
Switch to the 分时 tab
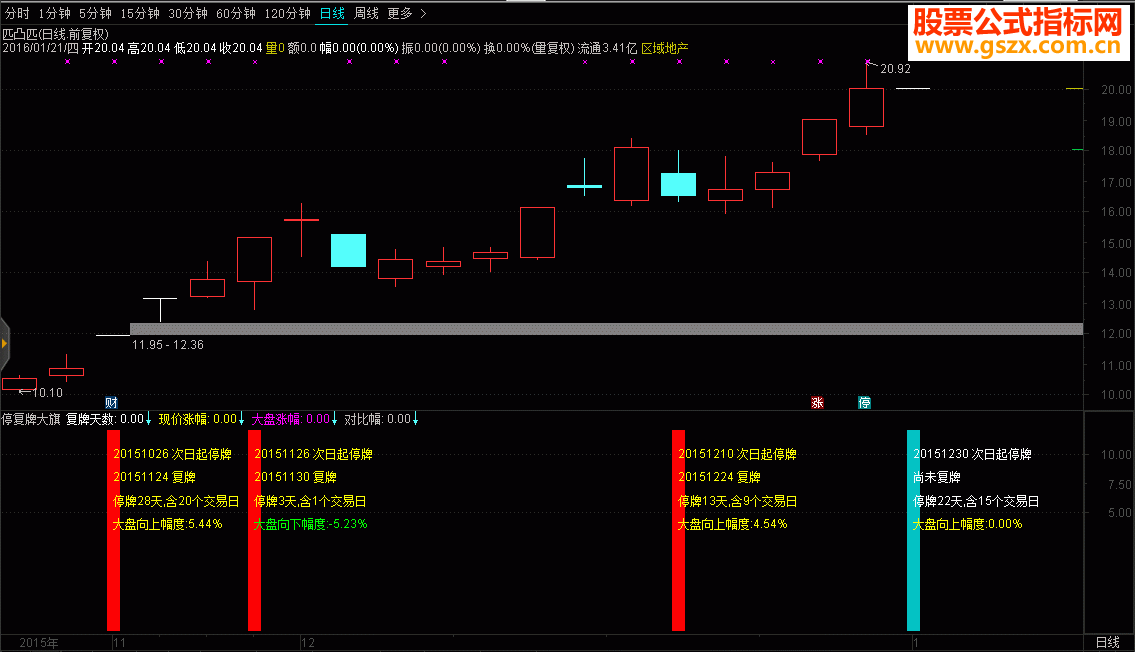tap(17, 14)
